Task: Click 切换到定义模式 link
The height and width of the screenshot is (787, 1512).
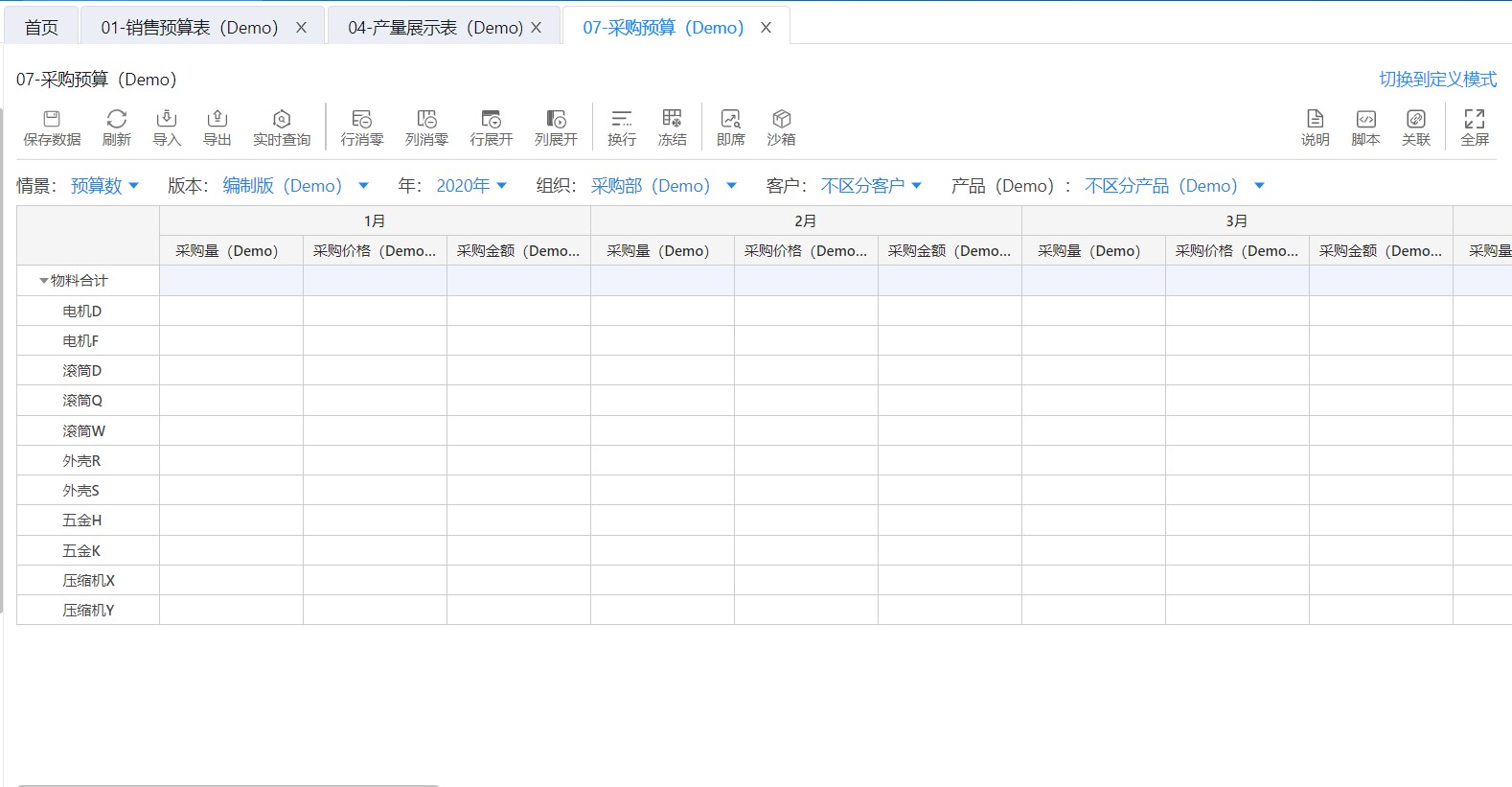Action: click(x=1437, y=80)
